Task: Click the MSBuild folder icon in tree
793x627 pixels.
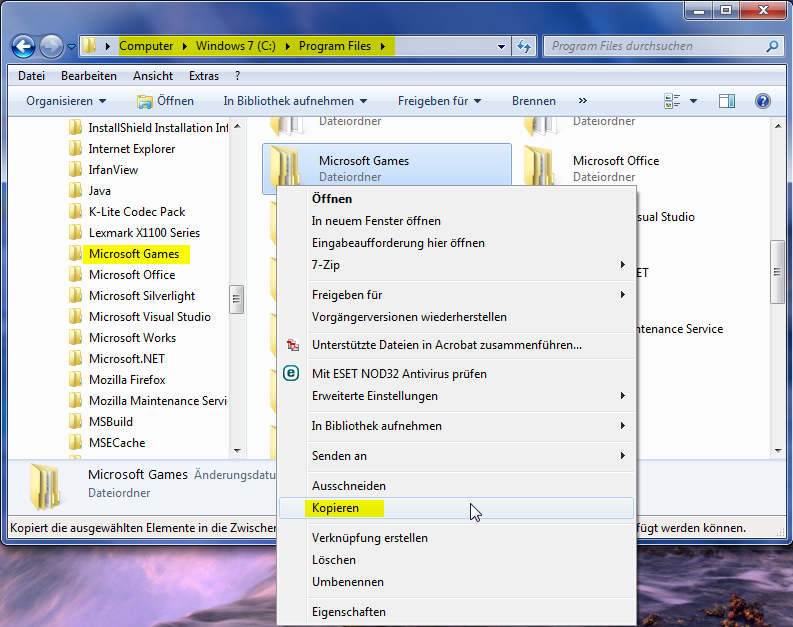Action: coord(75,421)
